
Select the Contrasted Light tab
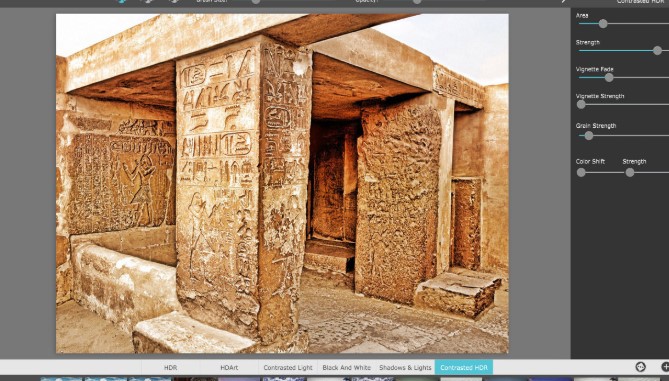coord(288,367)
